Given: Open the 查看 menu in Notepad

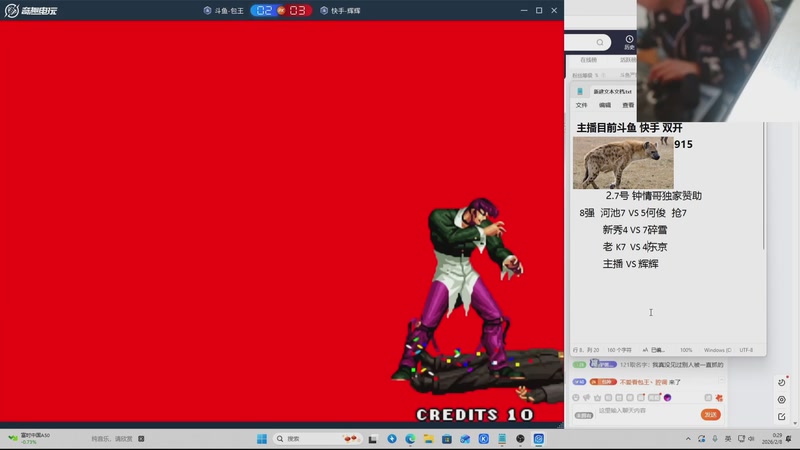Looking at the screenshot, I should coord(628,105).
